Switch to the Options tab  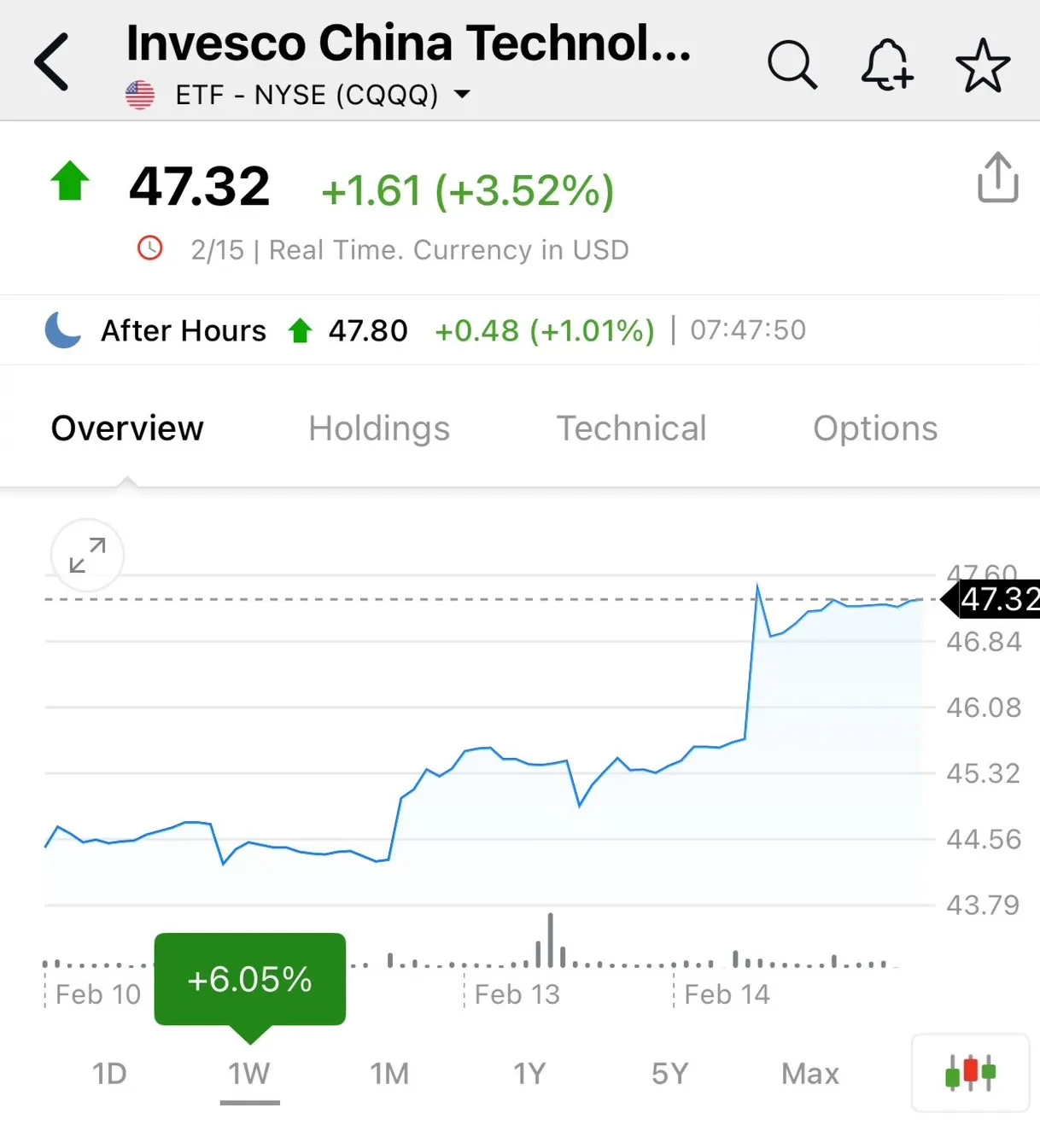875,428
